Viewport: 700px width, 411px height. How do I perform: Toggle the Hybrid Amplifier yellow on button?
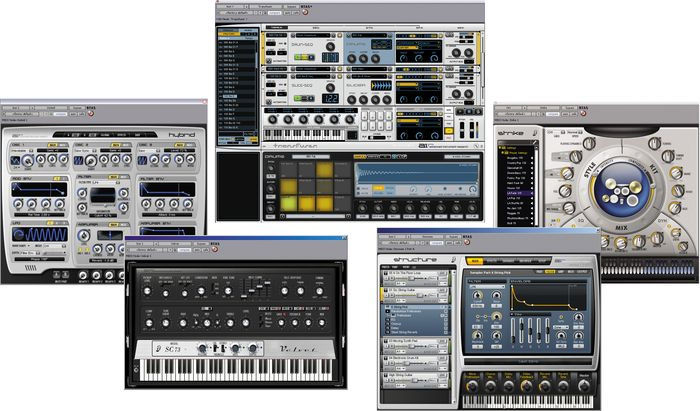113,225
